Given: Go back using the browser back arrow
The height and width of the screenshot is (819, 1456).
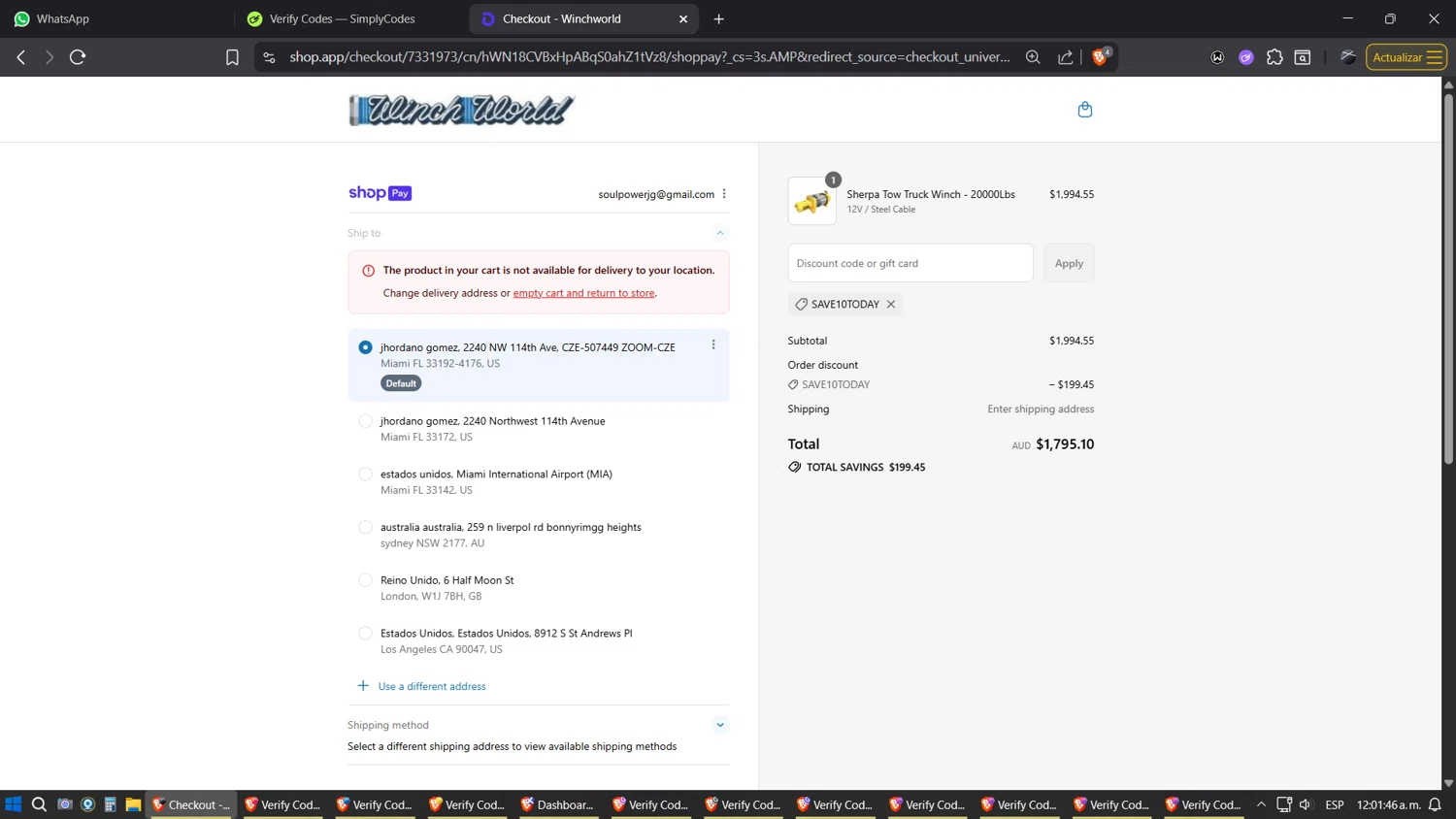Looking at the screenshot, I should 21,57.
